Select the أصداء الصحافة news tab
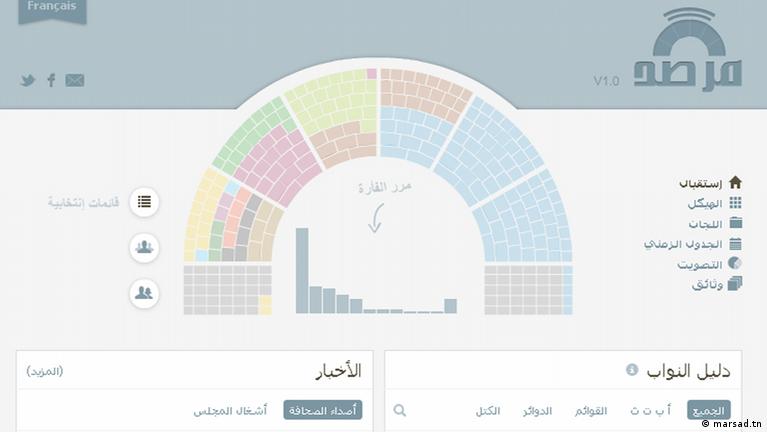Image resolution: width=767 pixels, height=432 pixels. point(322,410)
